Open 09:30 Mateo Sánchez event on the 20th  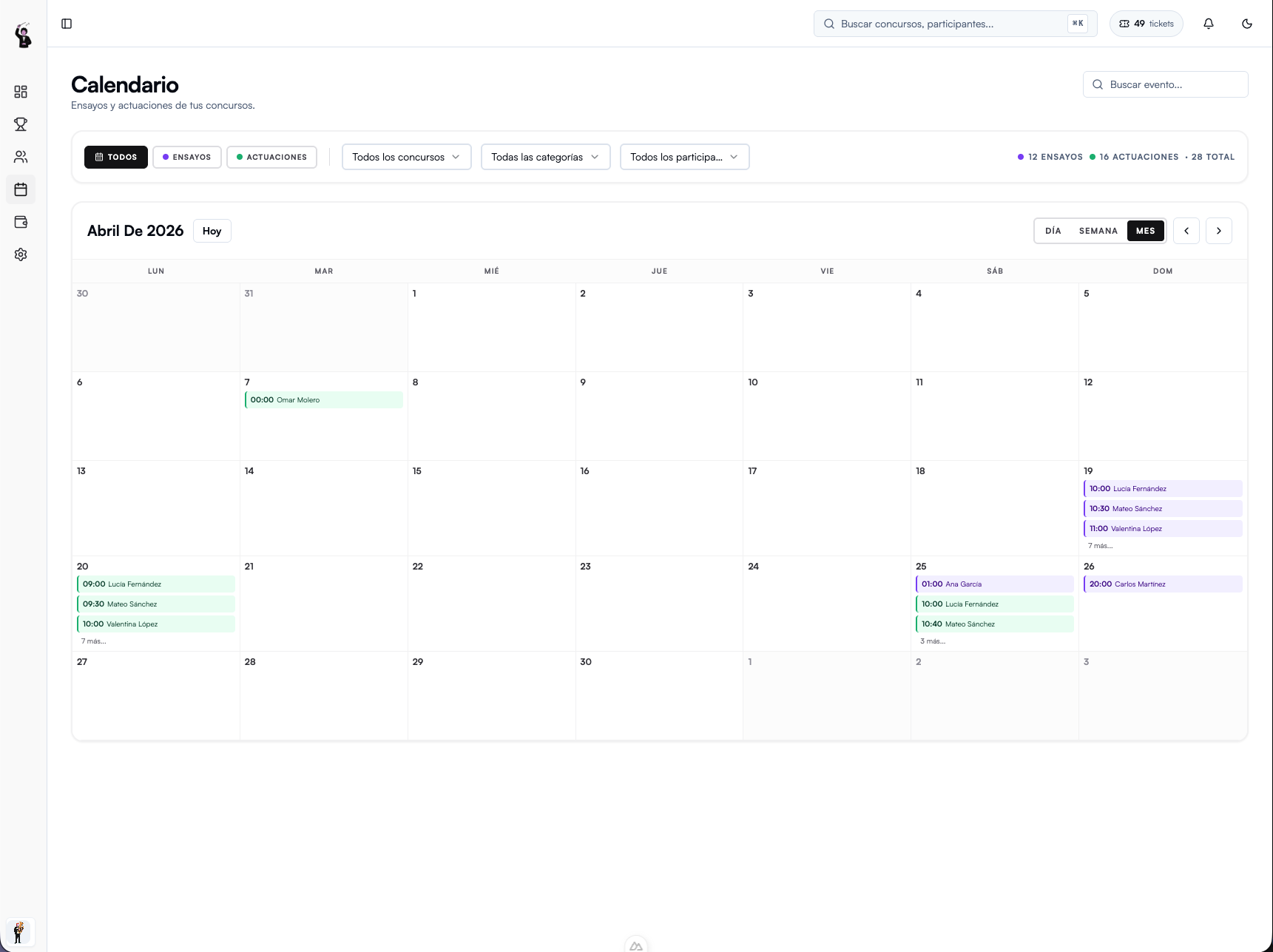click(x=156, y=604)
